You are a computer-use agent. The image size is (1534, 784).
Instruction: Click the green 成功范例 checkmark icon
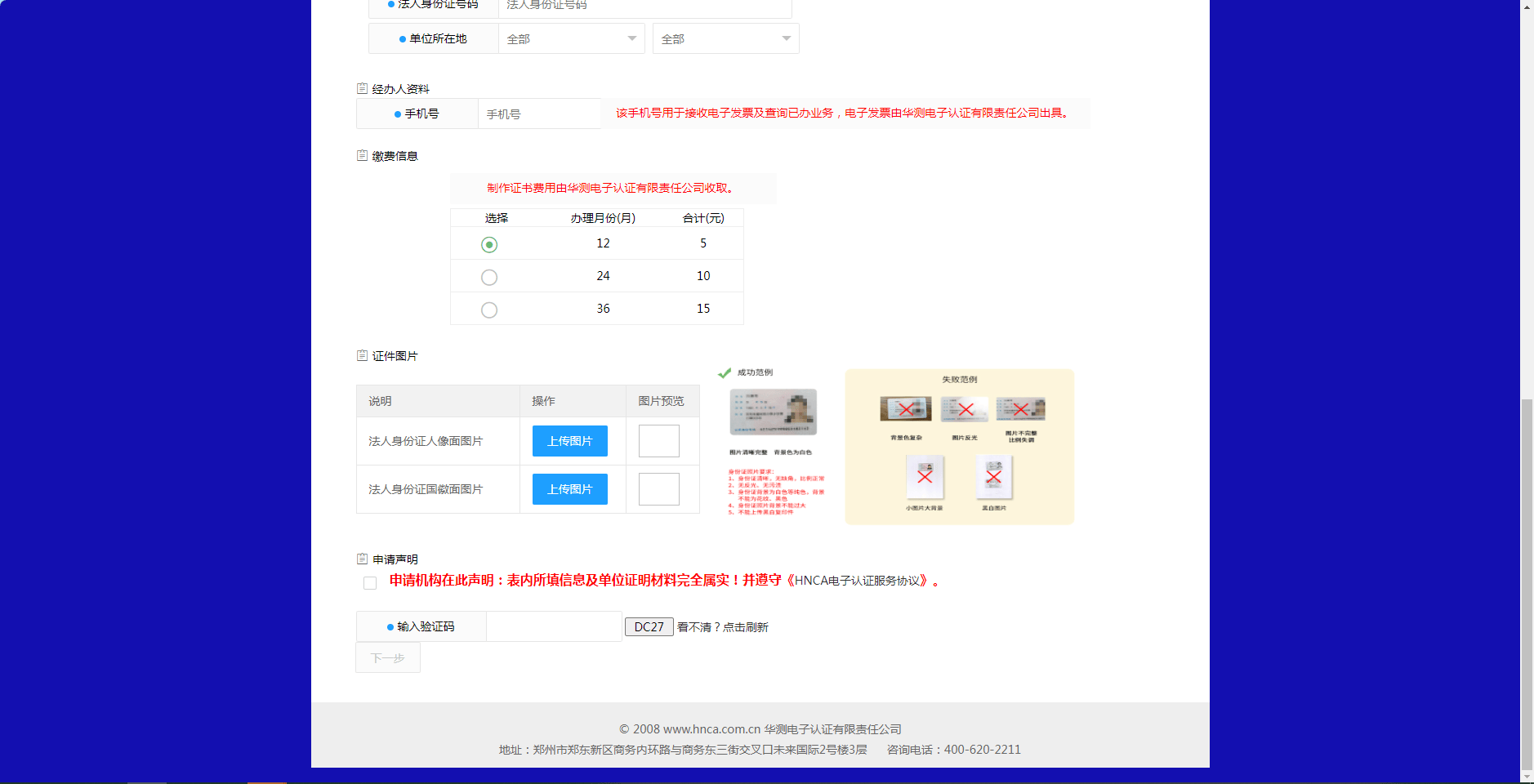coord(725,373)
